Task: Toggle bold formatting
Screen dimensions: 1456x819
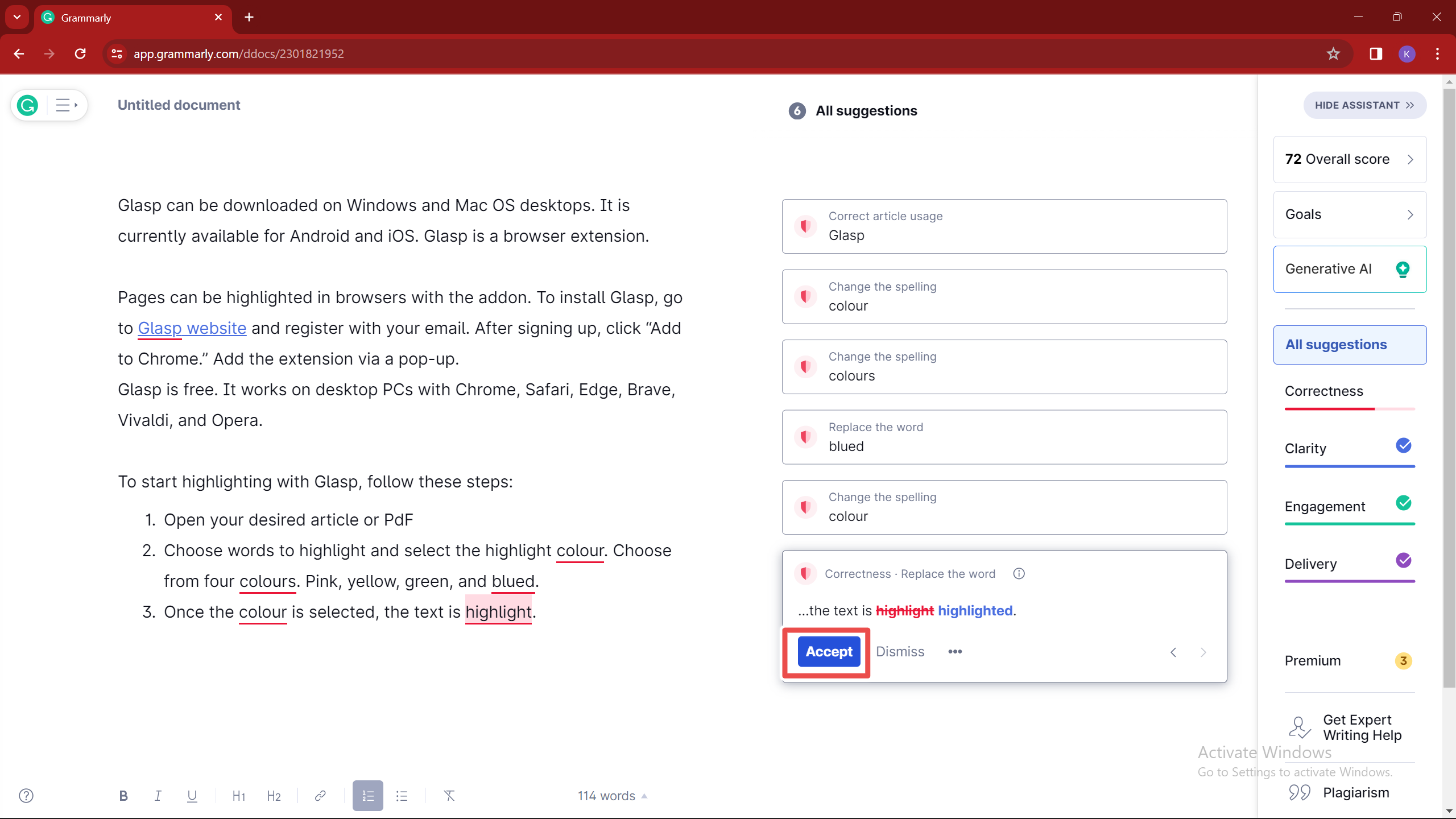Action: click(123, 796)
